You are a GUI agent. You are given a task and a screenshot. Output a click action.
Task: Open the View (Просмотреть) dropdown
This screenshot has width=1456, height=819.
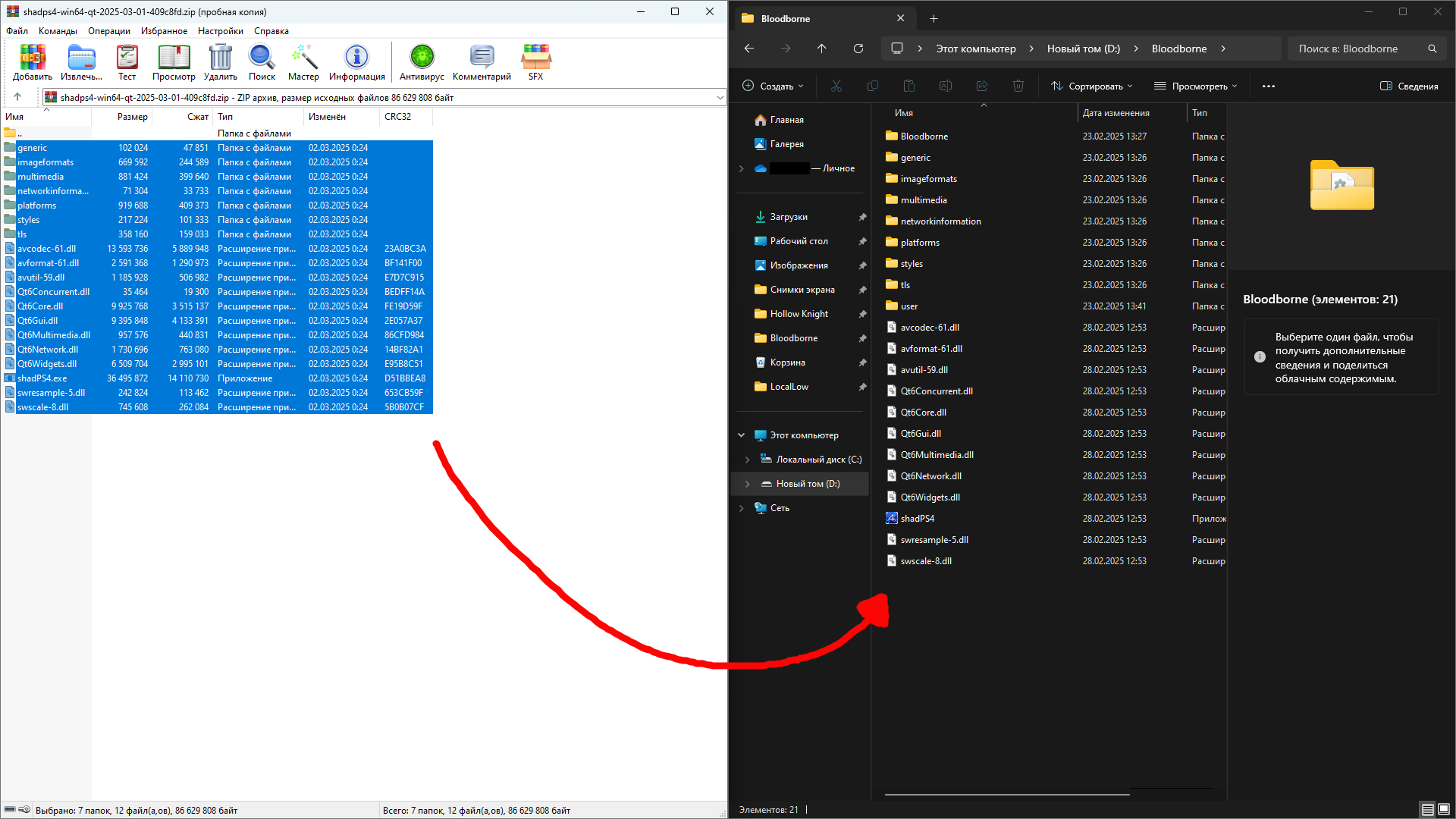tap(1196, 86)
